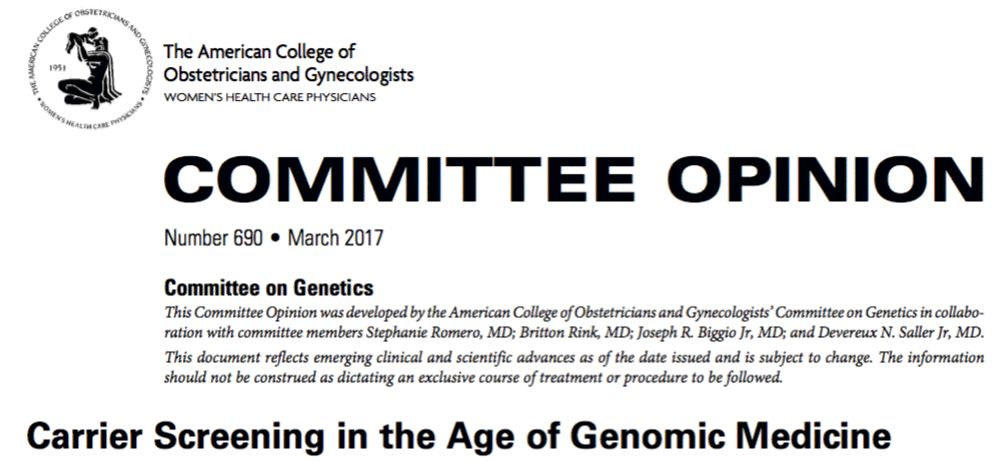Click the bullet between Number 690 and March

(x=275, y=239)
